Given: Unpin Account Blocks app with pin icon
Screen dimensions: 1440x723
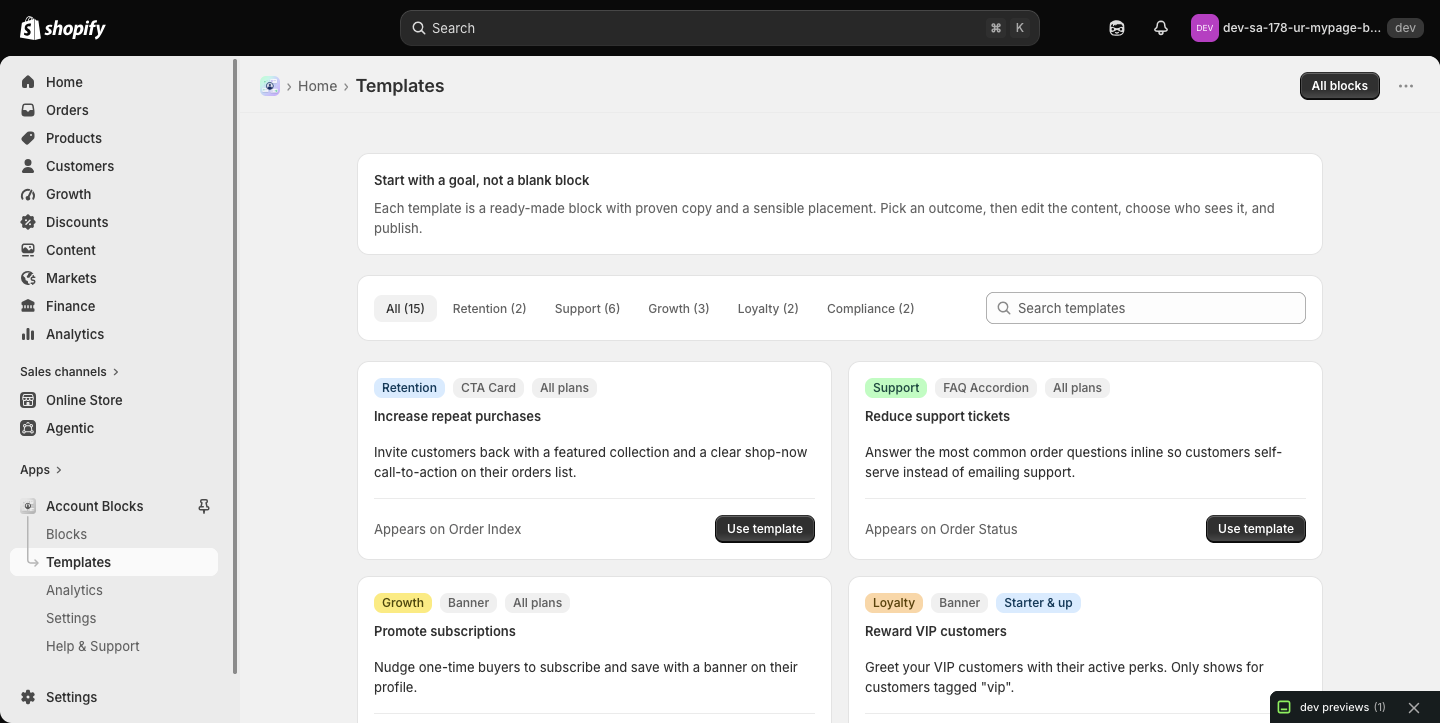Looking at the screenshot, I should [x=204, y=506].
